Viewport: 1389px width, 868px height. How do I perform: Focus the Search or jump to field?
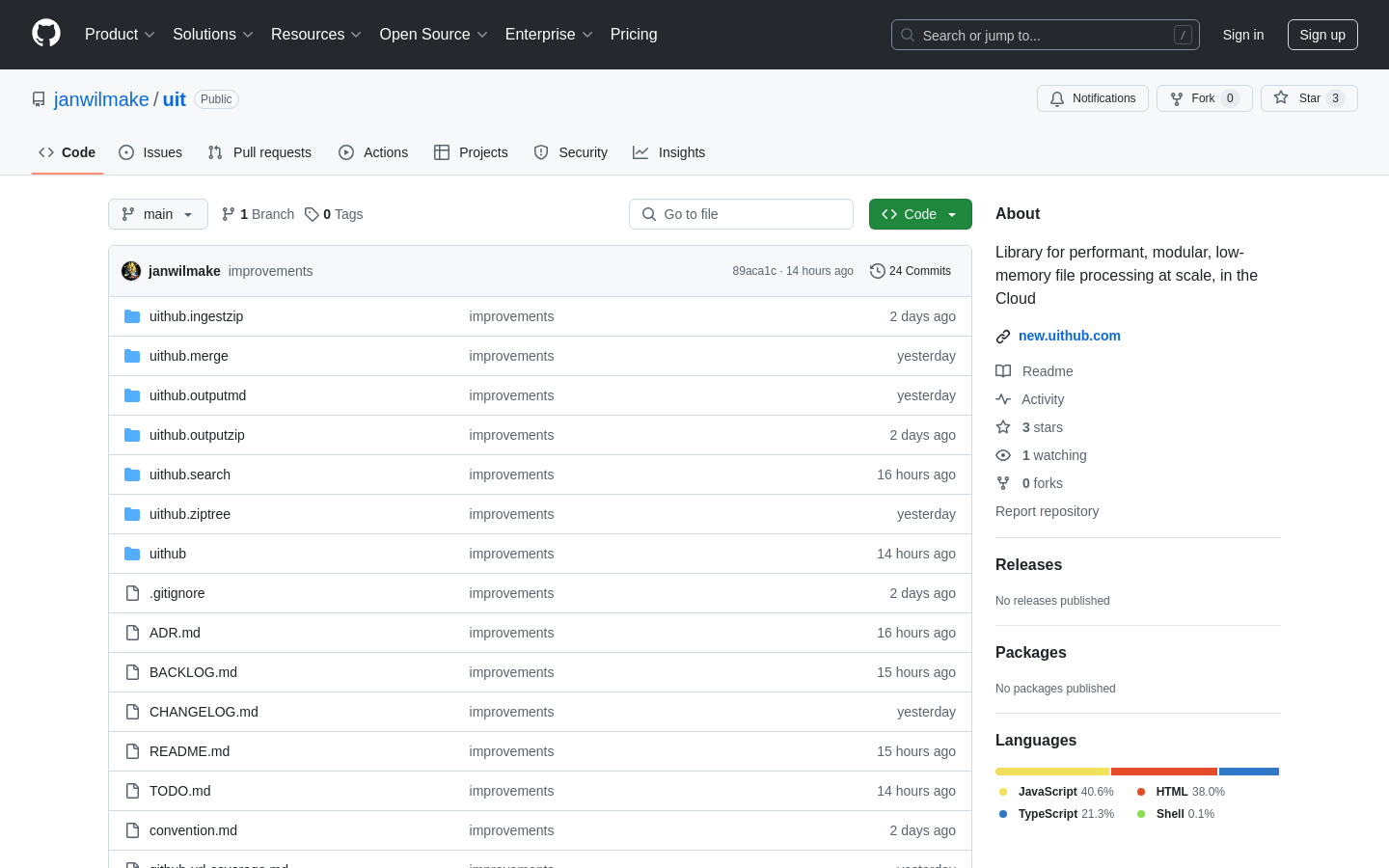click(1046, 35)
